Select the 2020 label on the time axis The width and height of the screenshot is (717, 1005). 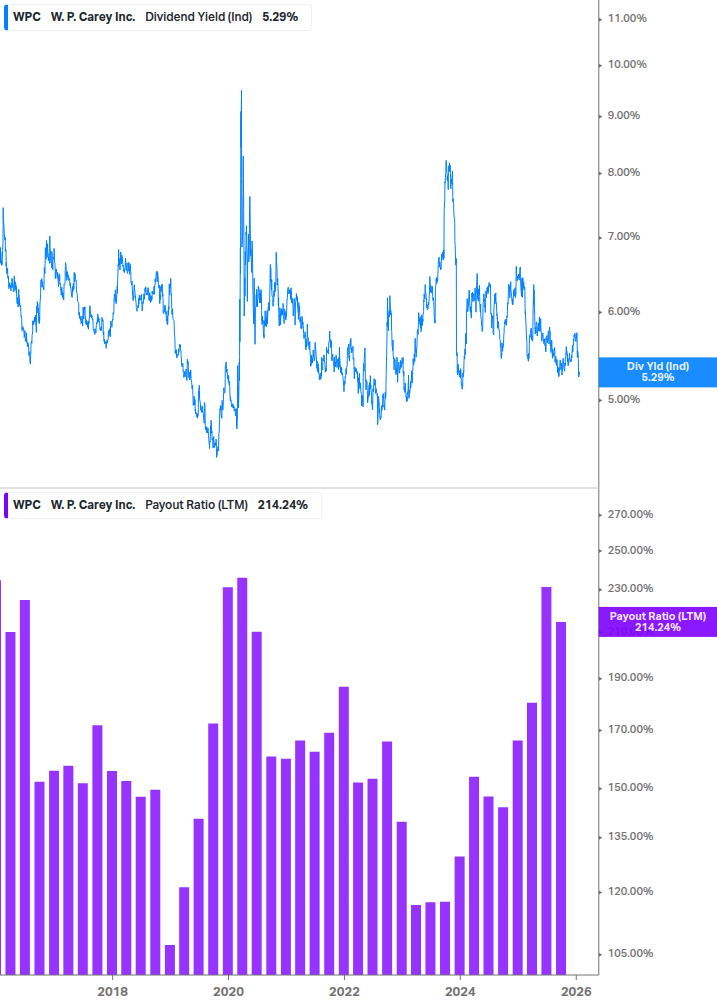point(228,991)
